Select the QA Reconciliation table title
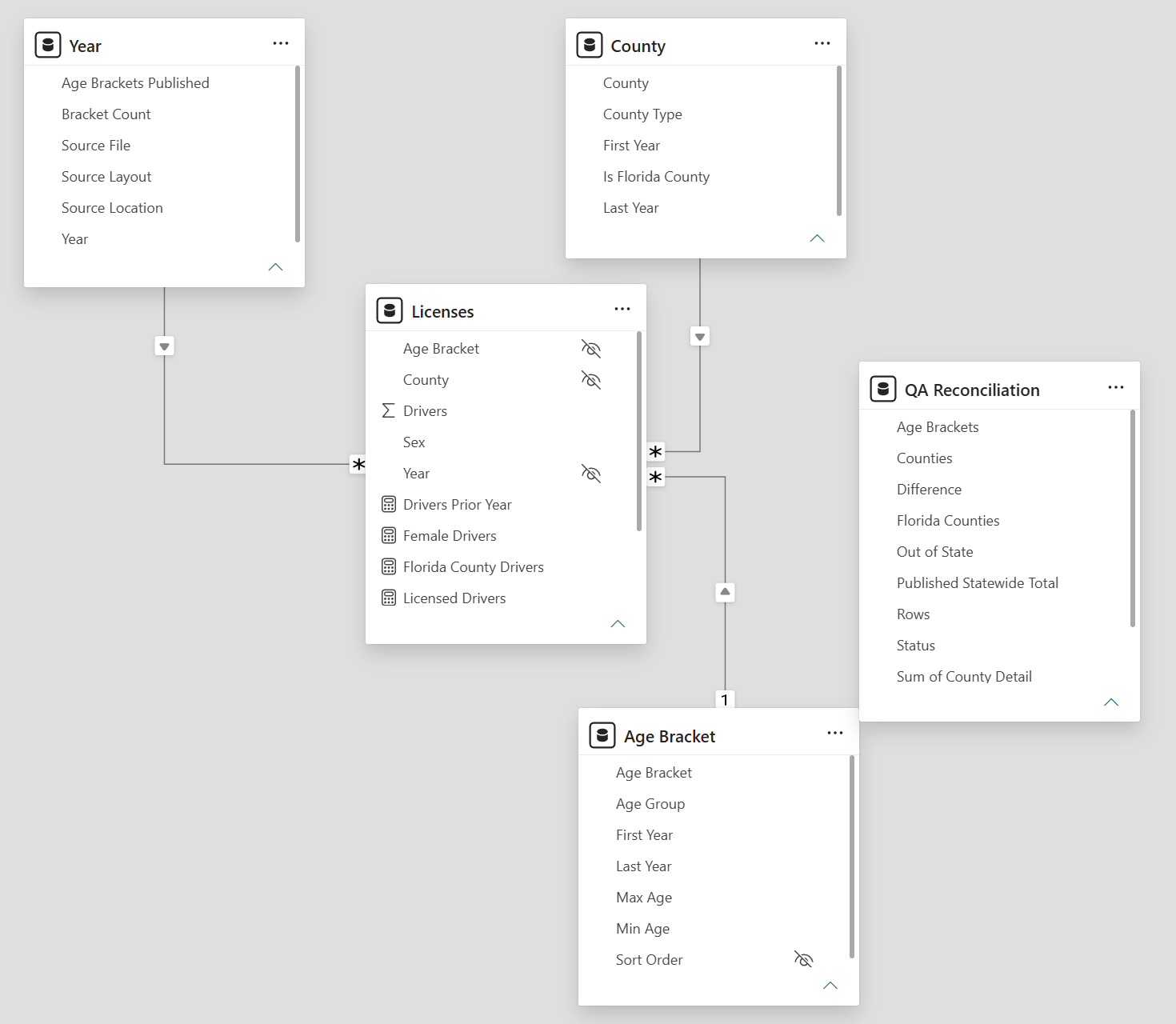Viewport: 1176px width, 1024px height. click(972, 390)
